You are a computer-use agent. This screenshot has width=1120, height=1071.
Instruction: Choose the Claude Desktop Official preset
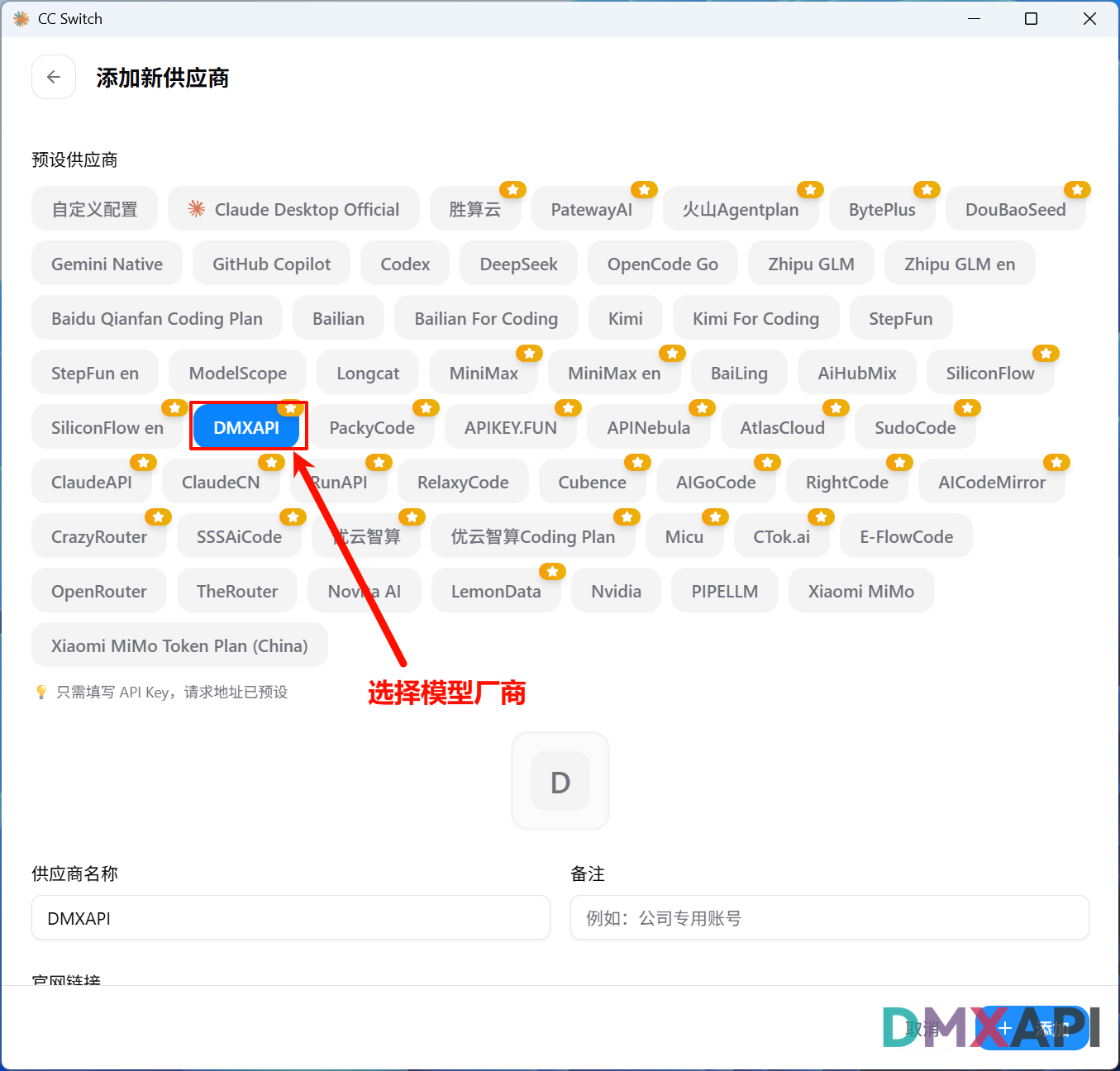293,209
